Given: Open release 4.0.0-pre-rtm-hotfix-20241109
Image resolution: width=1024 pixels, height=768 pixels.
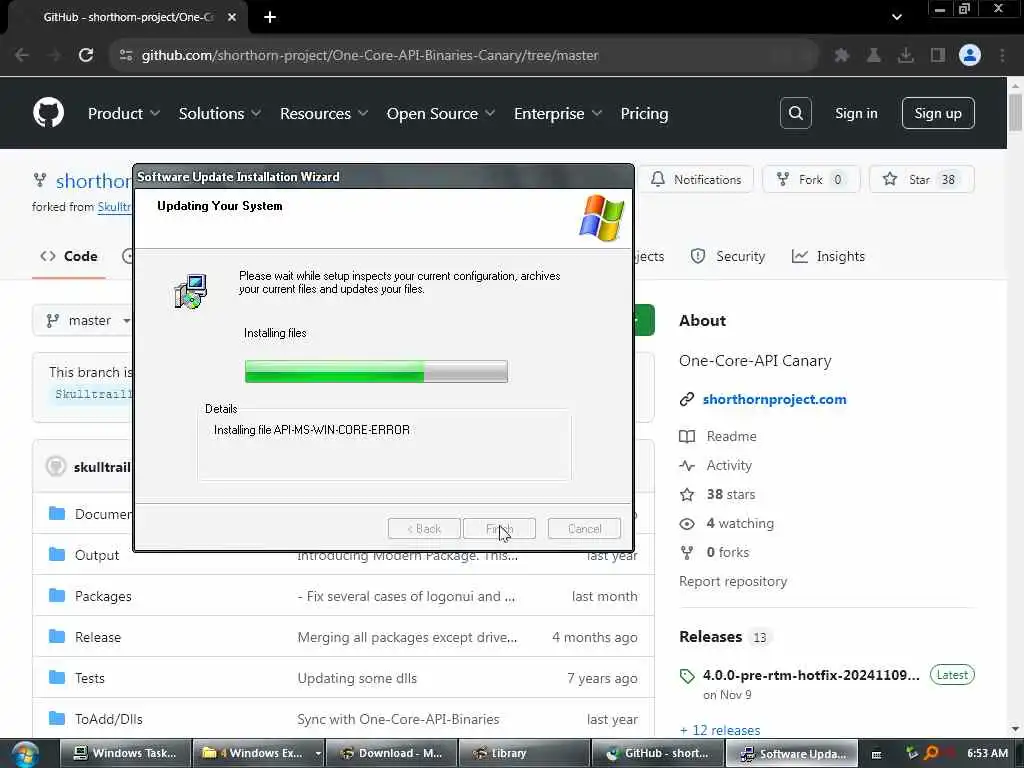Looking at the screenshot, I should tap(811, 675).
